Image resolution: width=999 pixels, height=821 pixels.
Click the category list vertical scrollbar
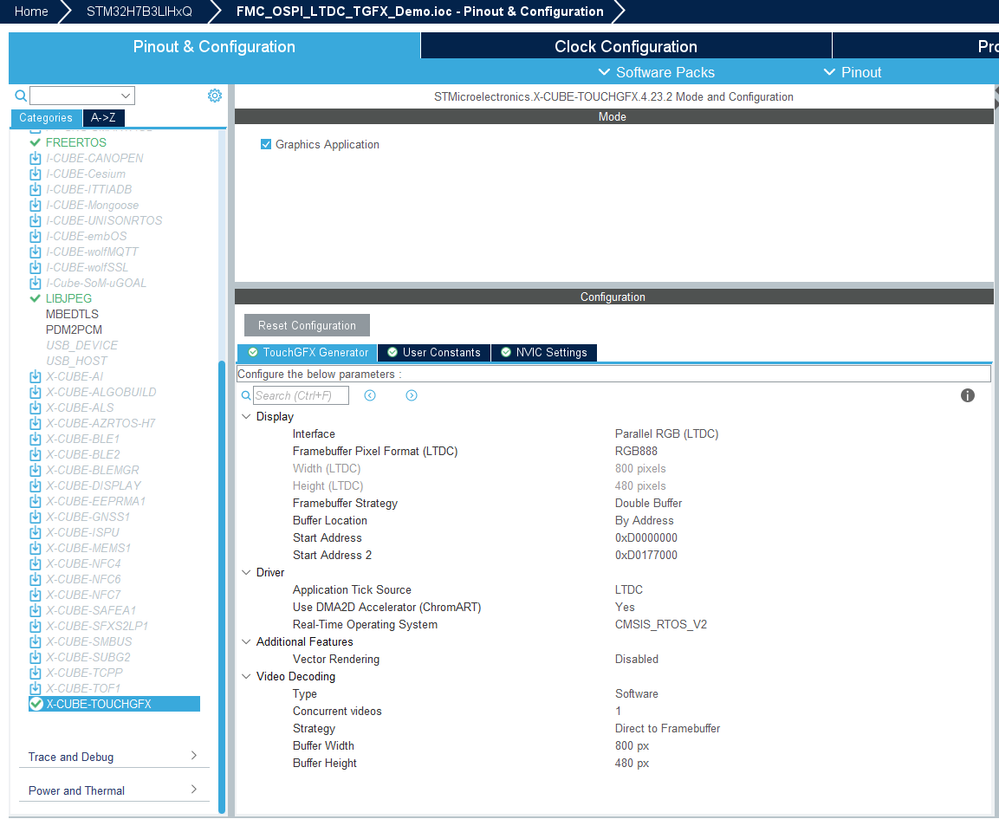pos(222,586)
